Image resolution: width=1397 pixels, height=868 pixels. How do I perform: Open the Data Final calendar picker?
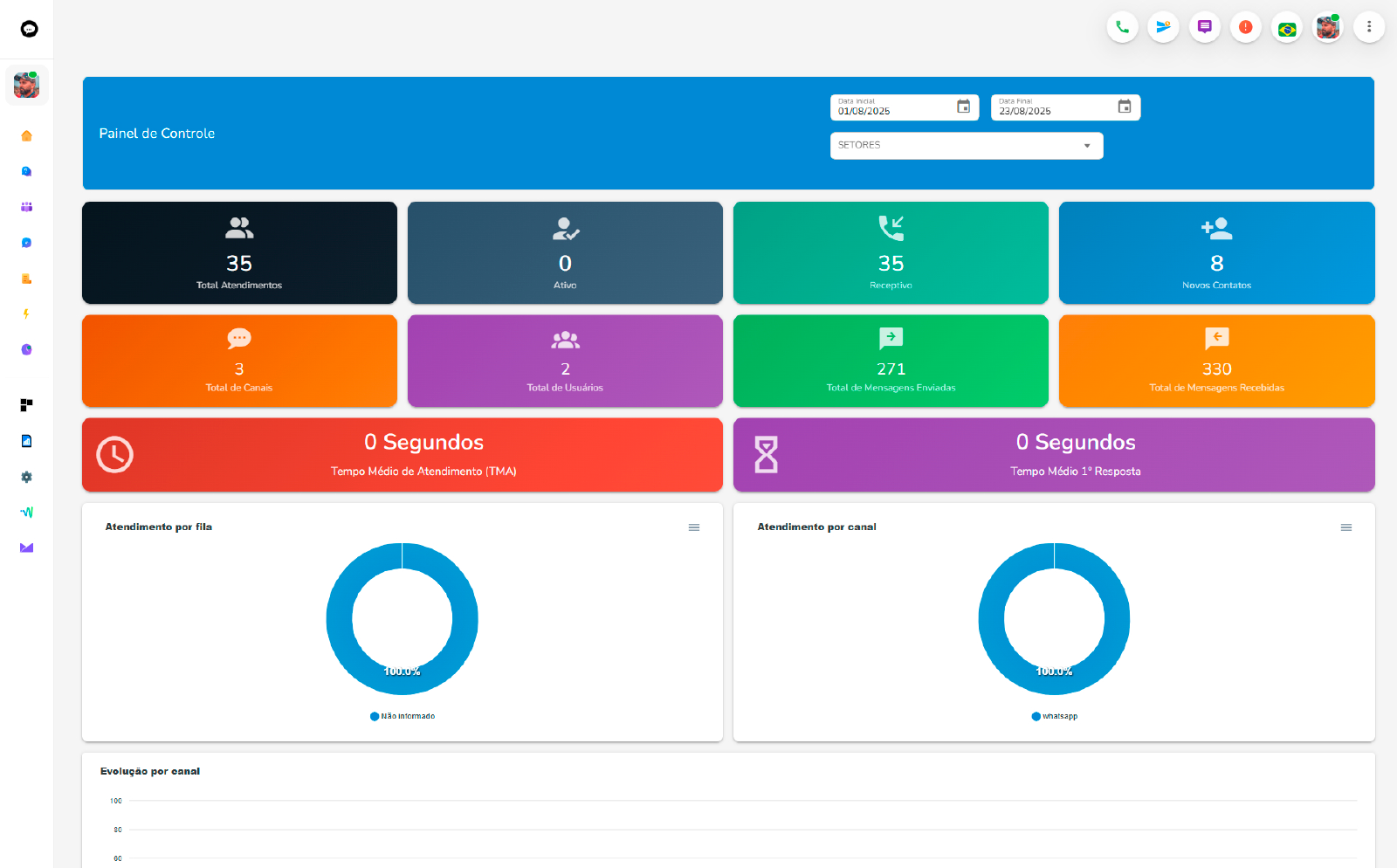click(x=1125, y=107)
